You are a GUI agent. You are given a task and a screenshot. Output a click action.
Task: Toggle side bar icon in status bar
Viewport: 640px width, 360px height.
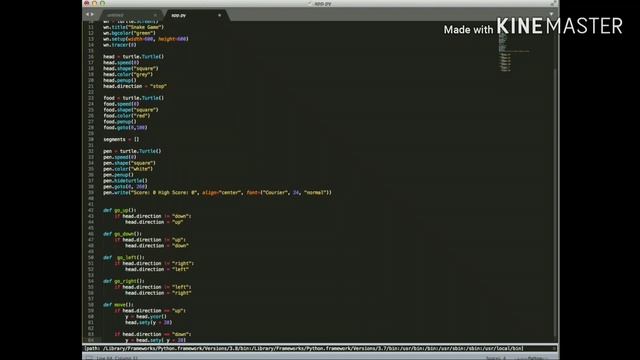(x=89, y=358)
